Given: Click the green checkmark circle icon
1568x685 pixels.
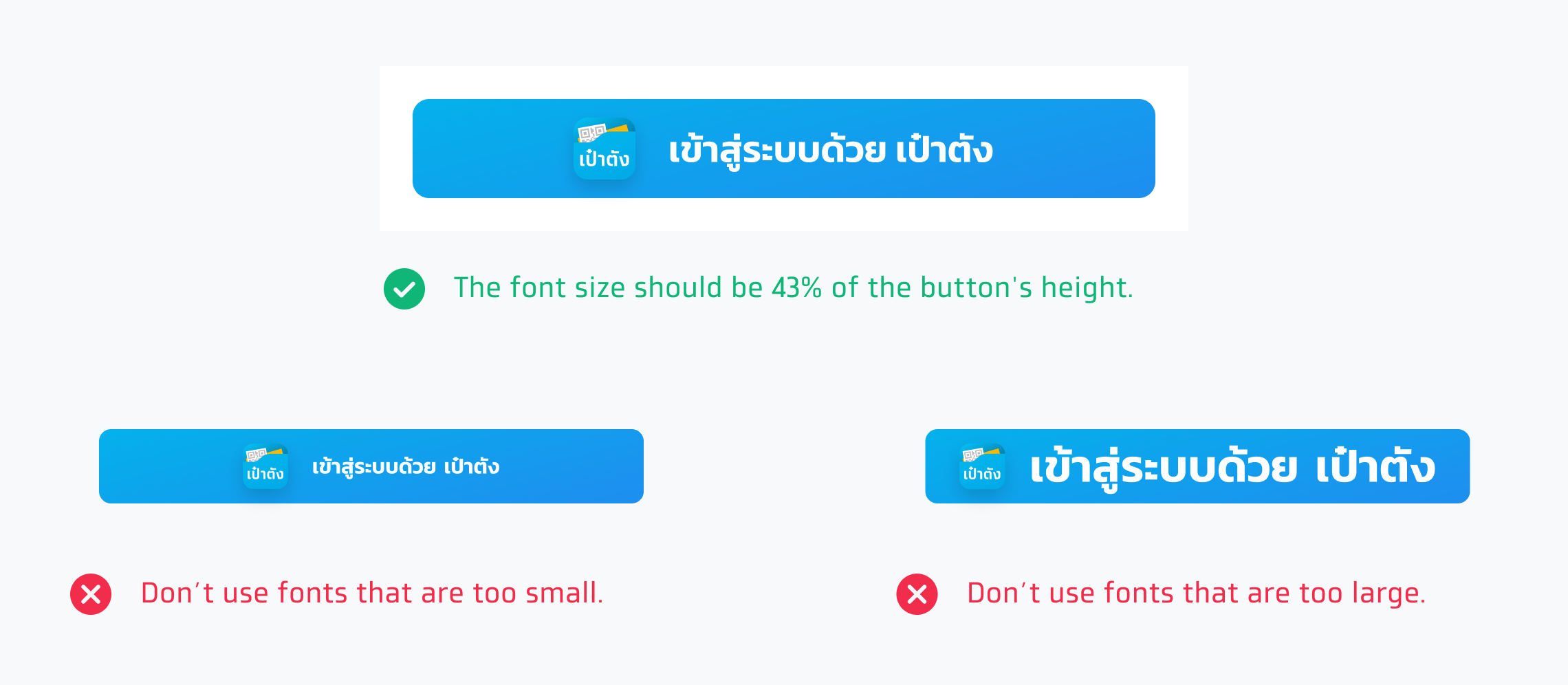Looking at the screenshot, I should pyautogui.click(x=404, y=289).
